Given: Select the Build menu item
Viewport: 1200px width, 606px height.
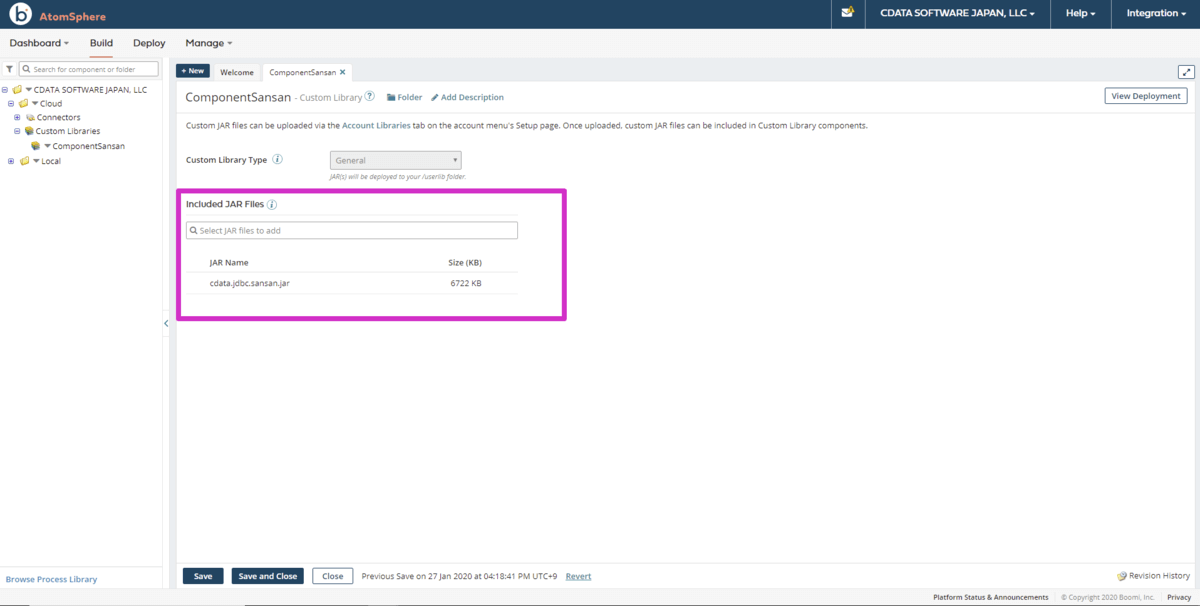Looking at the screenshot, I should pyautogui.click(x=101, y=43).
